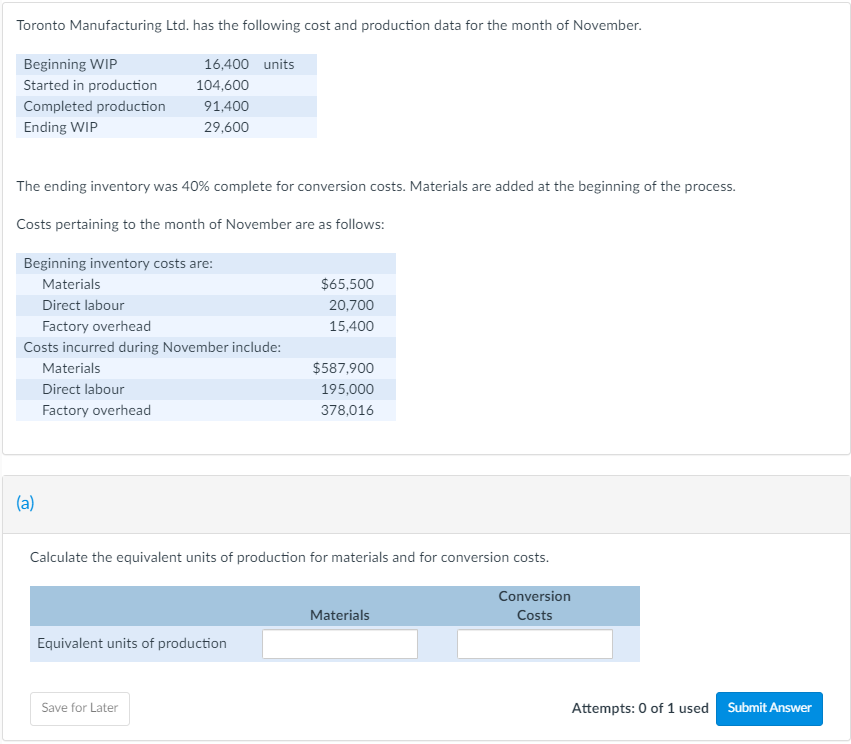Click the 'Beginning inventory costs are:' row label
The height and width of the screenshot is (744, 851).
click(118, 263)
